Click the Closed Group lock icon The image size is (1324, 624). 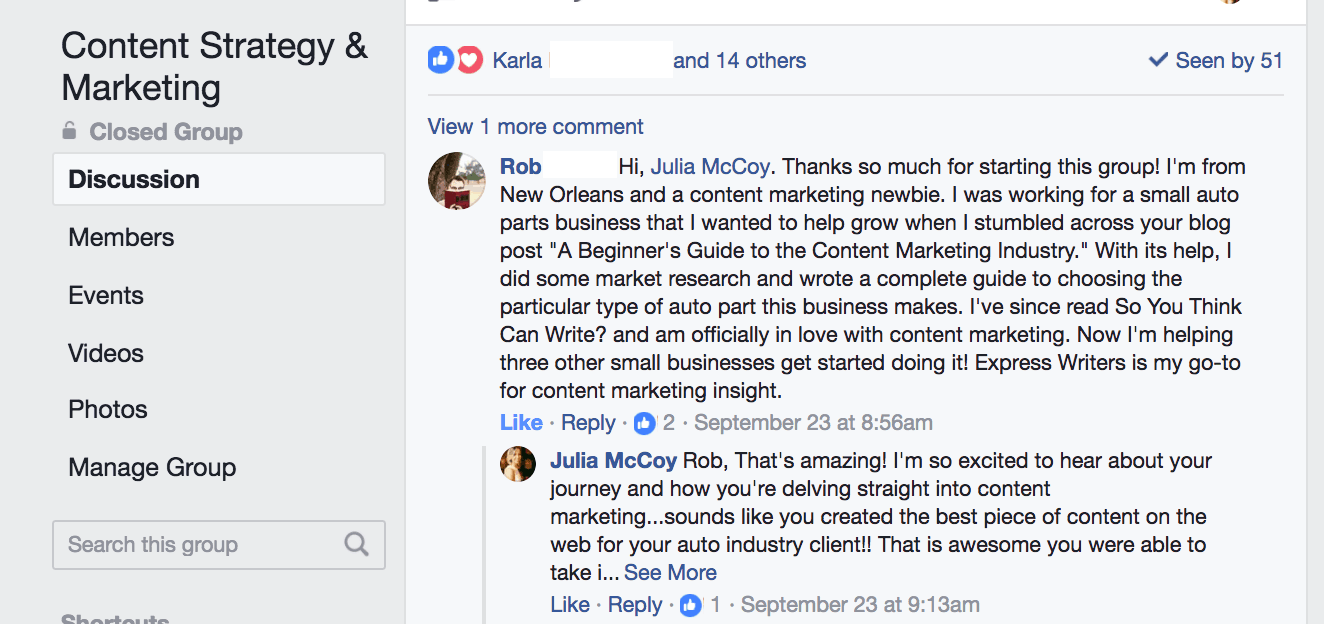pyautogui.click(x=69, y=131)
